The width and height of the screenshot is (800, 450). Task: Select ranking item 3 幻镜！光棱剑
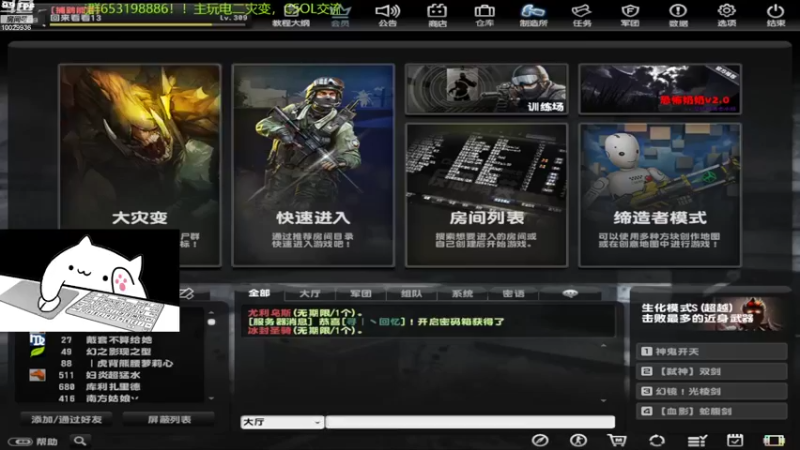tap(711, 391)
